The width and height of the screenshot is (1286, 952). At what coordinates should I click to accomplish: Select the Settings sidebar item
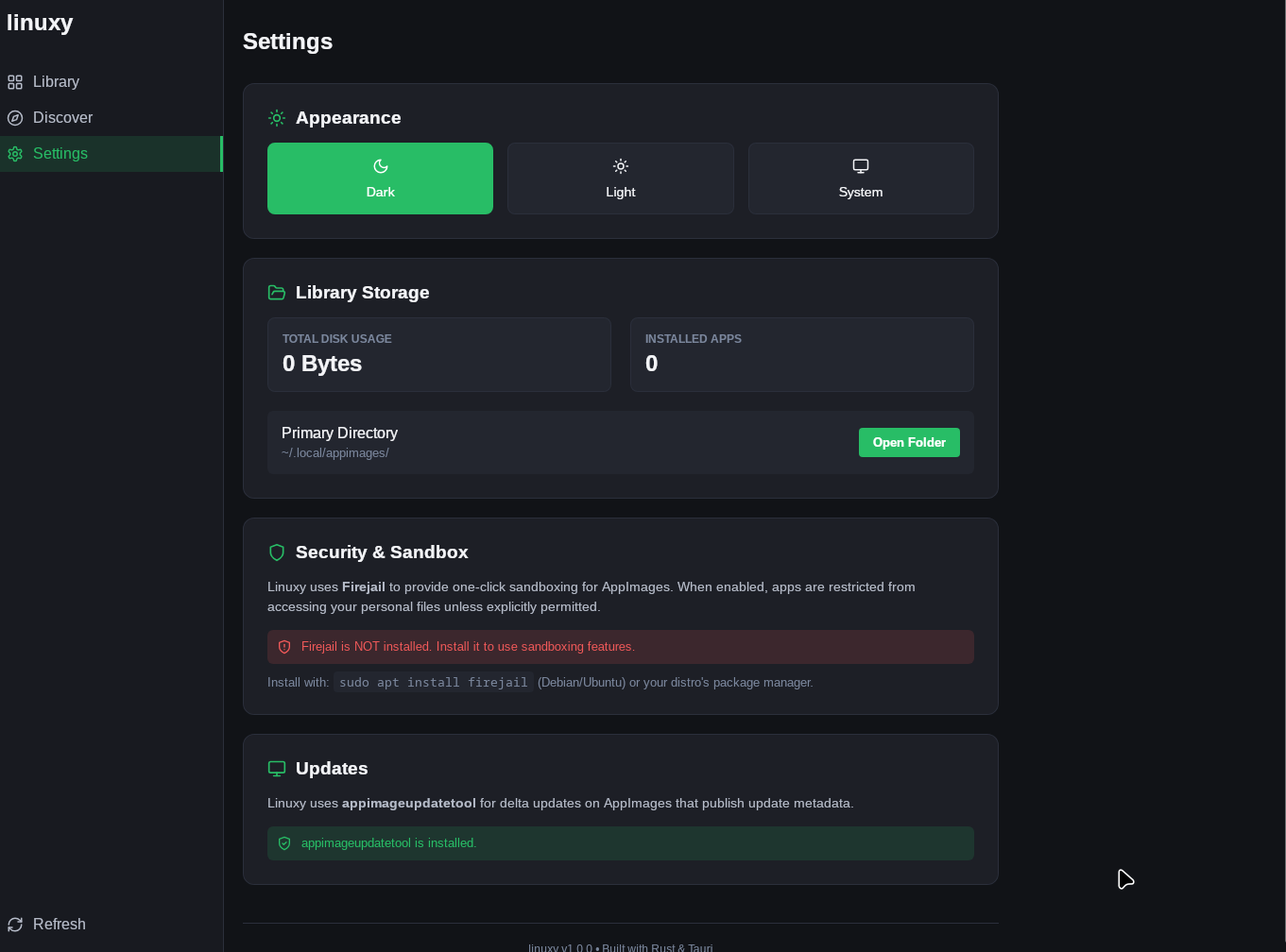click(111, 153)
